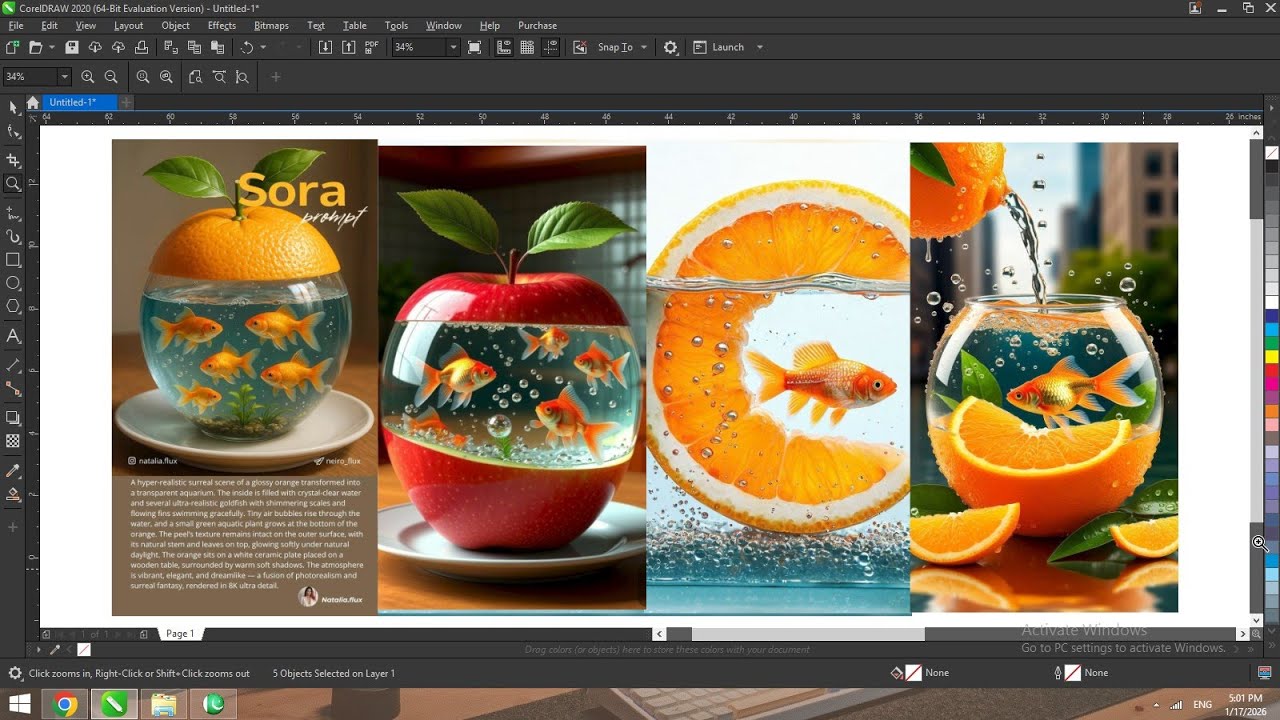The height and width of the screenshot is (720, 1280).
Task: Click the Print icon
Action: pos(141,47)
